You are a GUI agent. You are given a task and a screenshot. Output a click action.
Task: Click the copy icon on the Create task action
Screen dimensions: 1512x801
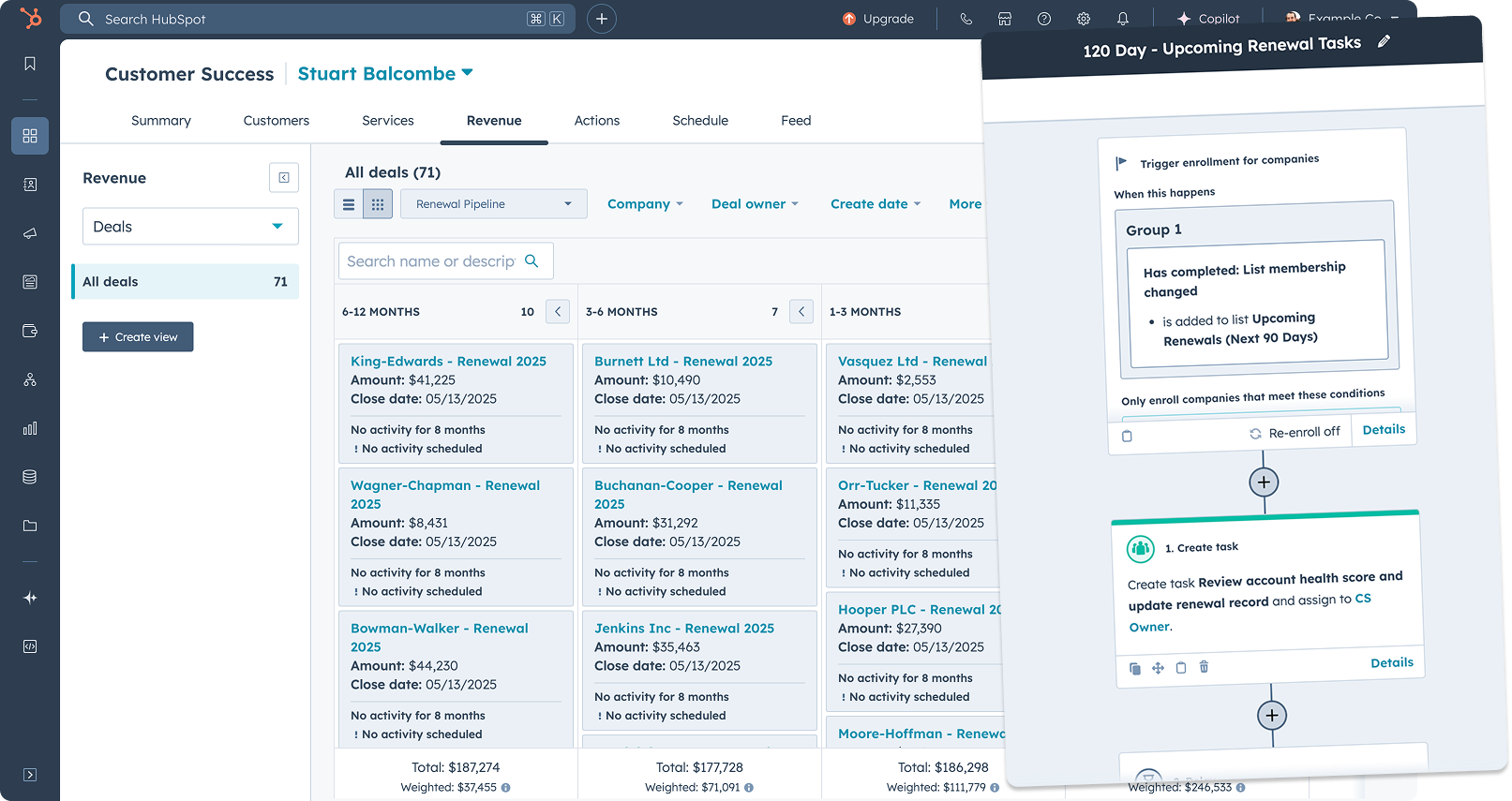[x=1135, y=669]
